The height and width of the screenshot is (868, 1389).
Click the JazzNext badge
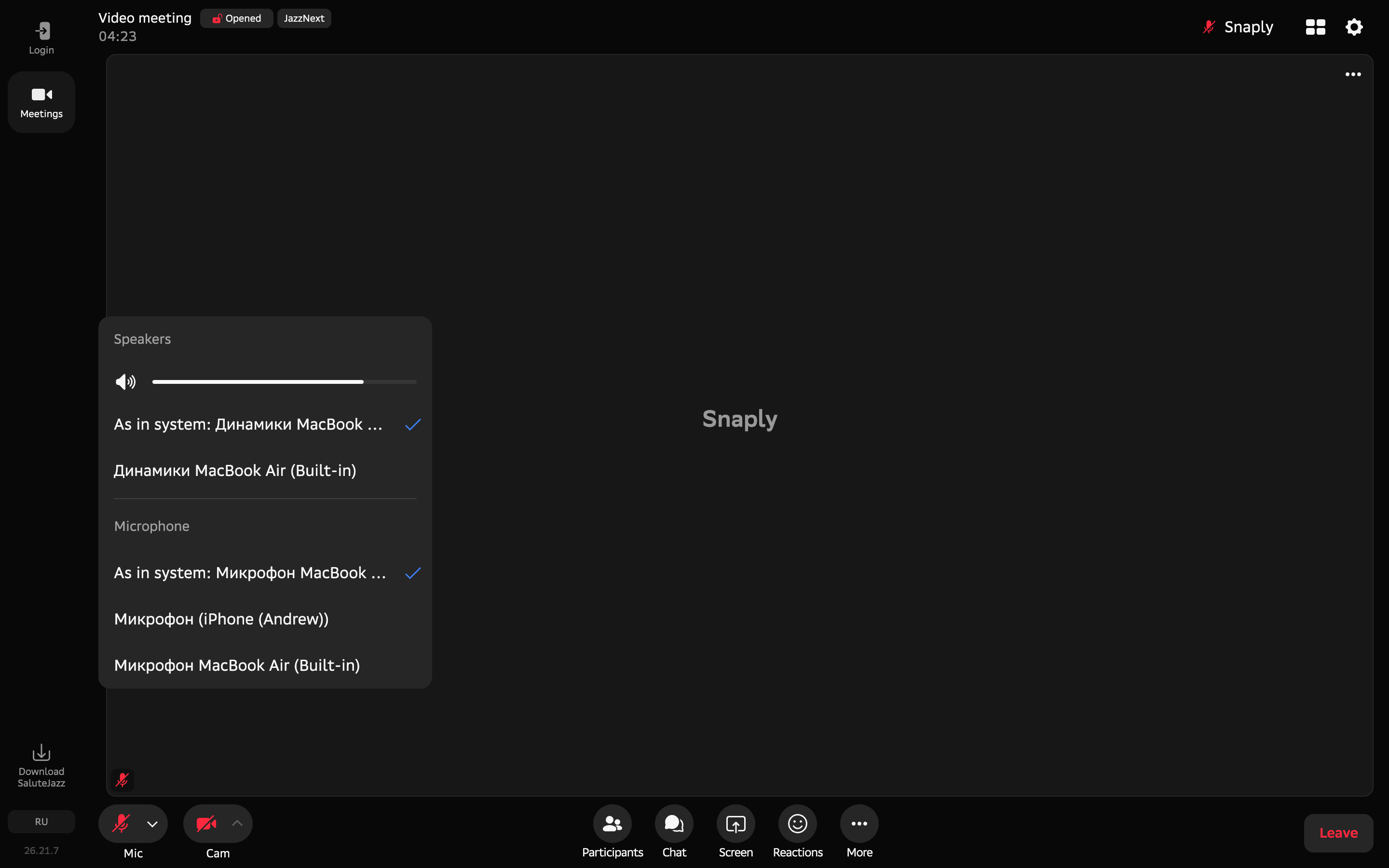tap(304, 18)
